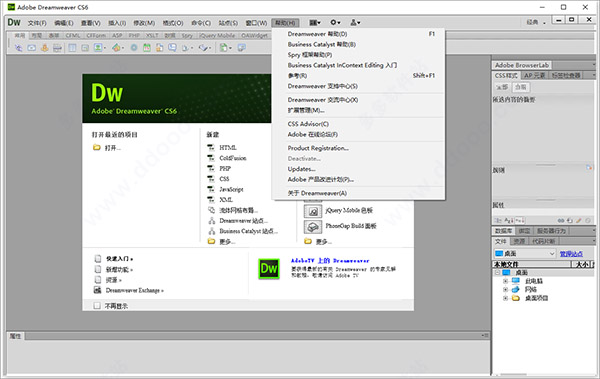Viewport: 600px width, 379px height.
Task: Click the Adobe BrowserLab panel title
Action: pos(522,65)
